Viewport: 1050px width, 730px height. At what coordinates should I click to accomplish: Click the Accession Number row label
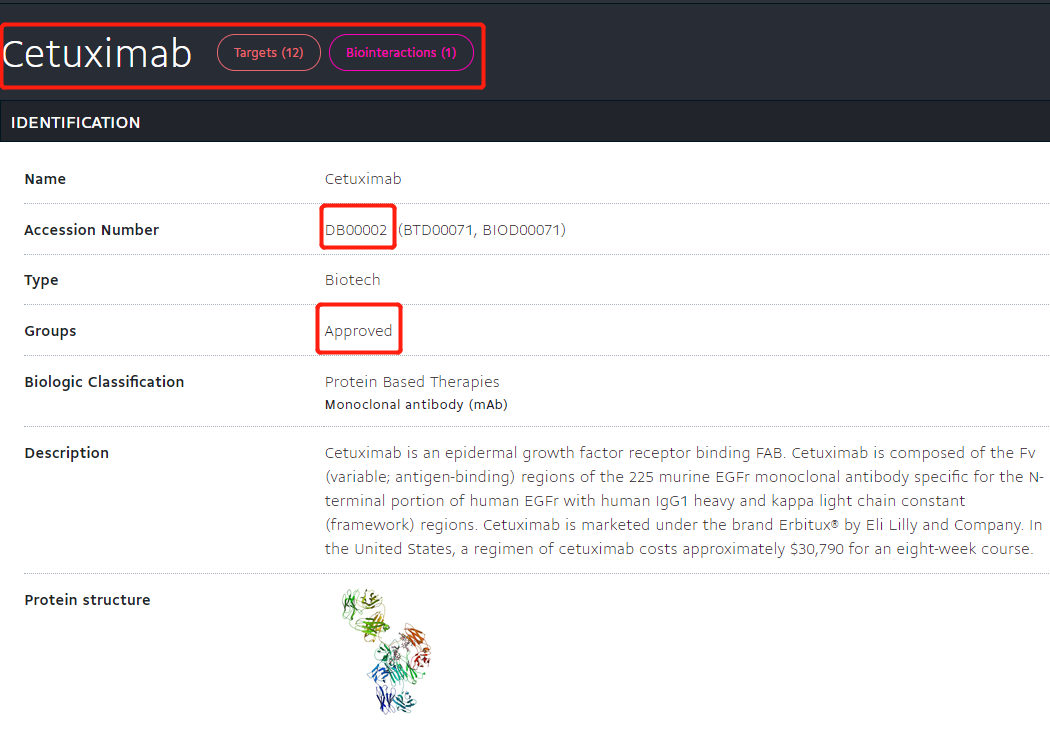click(91, 229)
